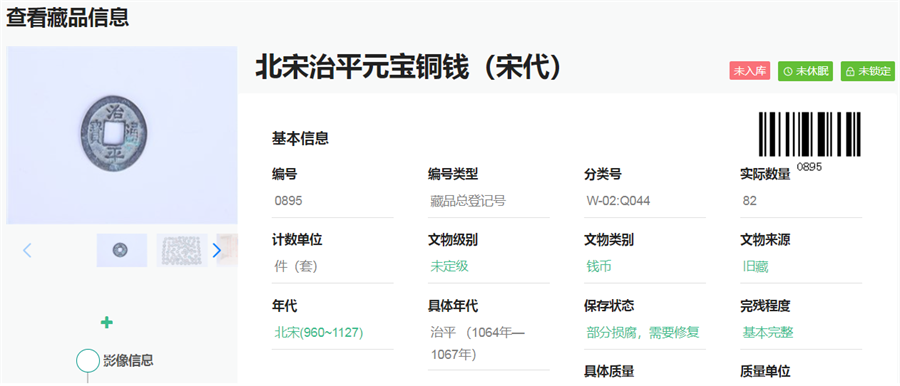Click the 藏品总登记号 编号类型 field
This screenshot has width=900, height=386.
pyautogui.click(x=468, y=201)
